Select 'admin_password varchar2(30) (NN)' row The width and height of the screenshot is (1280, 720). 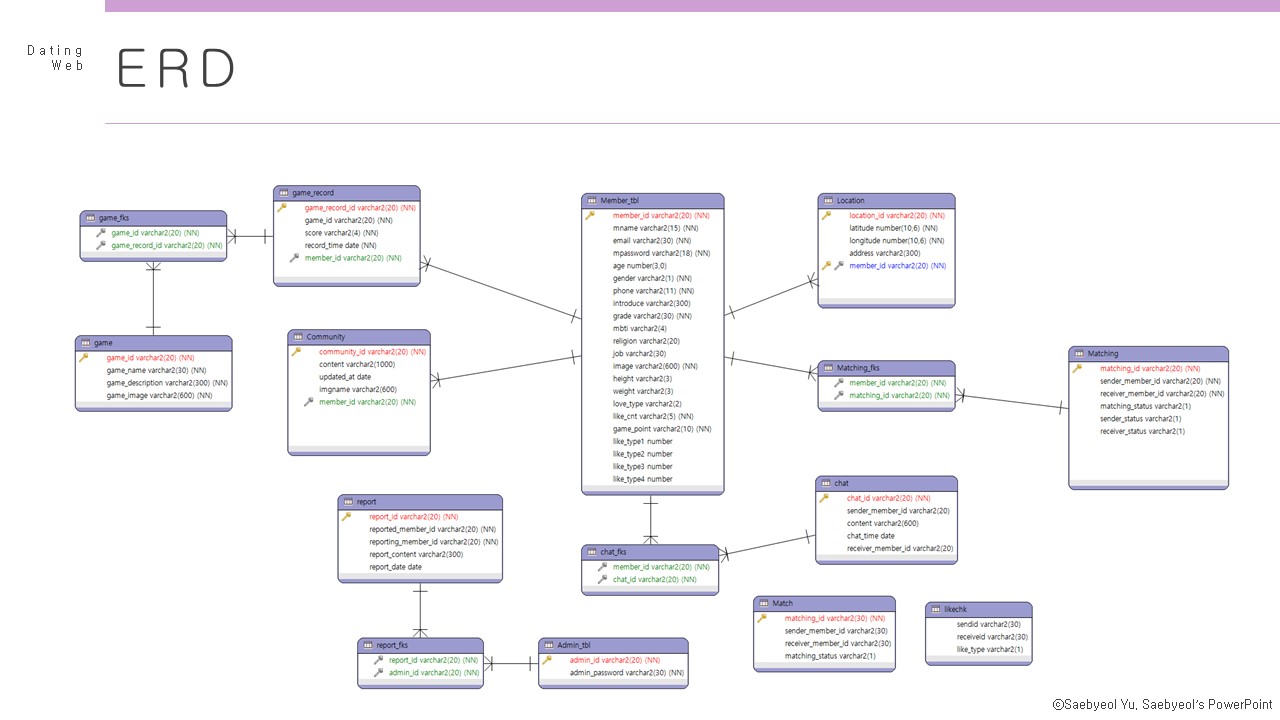tap(627, 673)
